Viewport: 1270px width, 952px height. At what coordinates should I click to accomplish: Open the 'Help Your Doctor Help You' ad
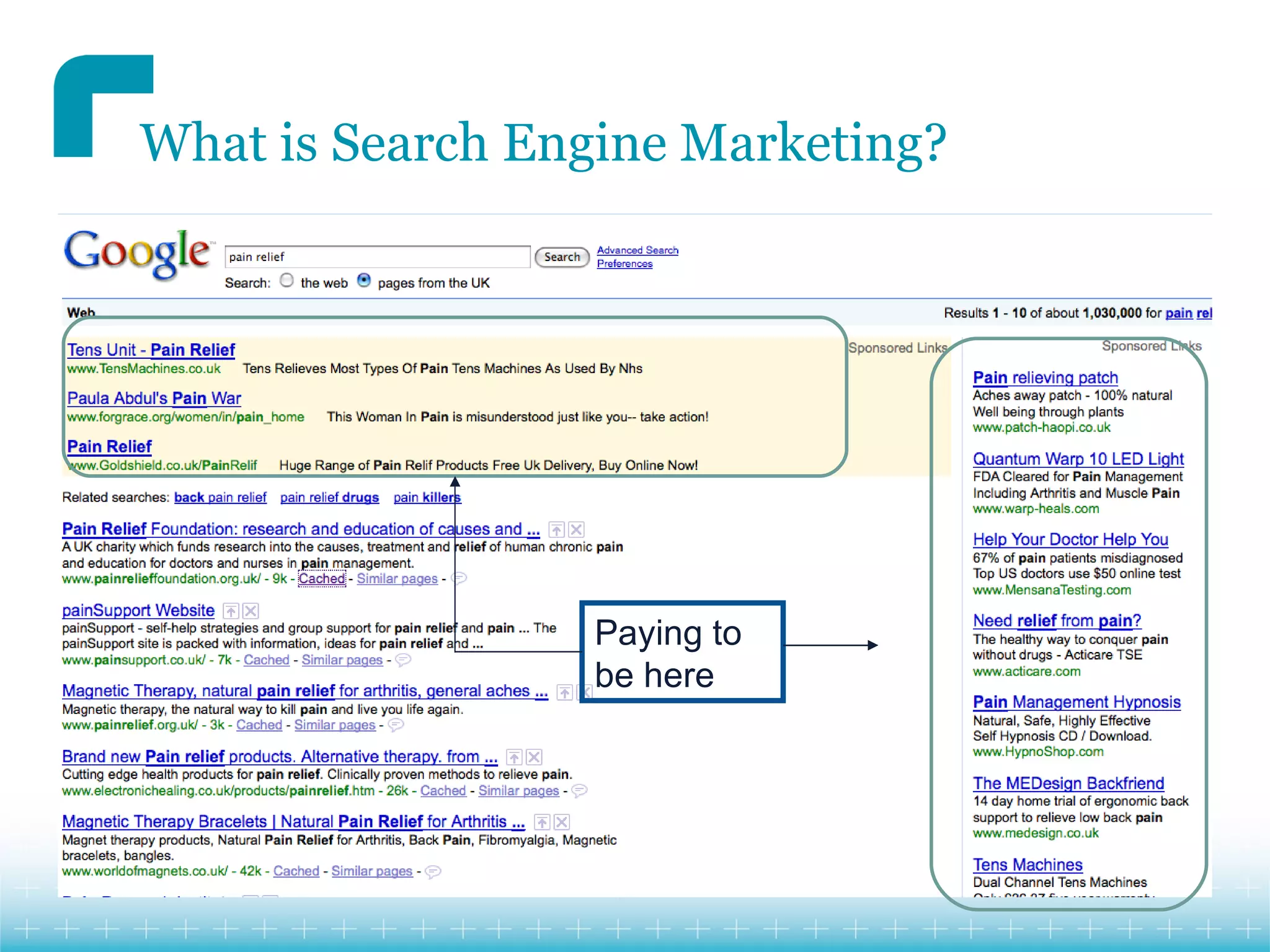pyautogui.click(x=1071, y=540)
